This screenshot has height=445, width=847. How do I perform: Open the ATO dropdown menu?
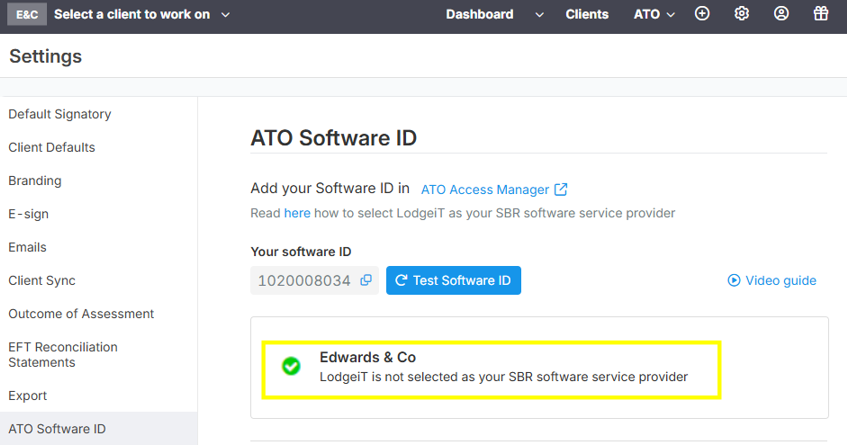(x=654, y=15)
